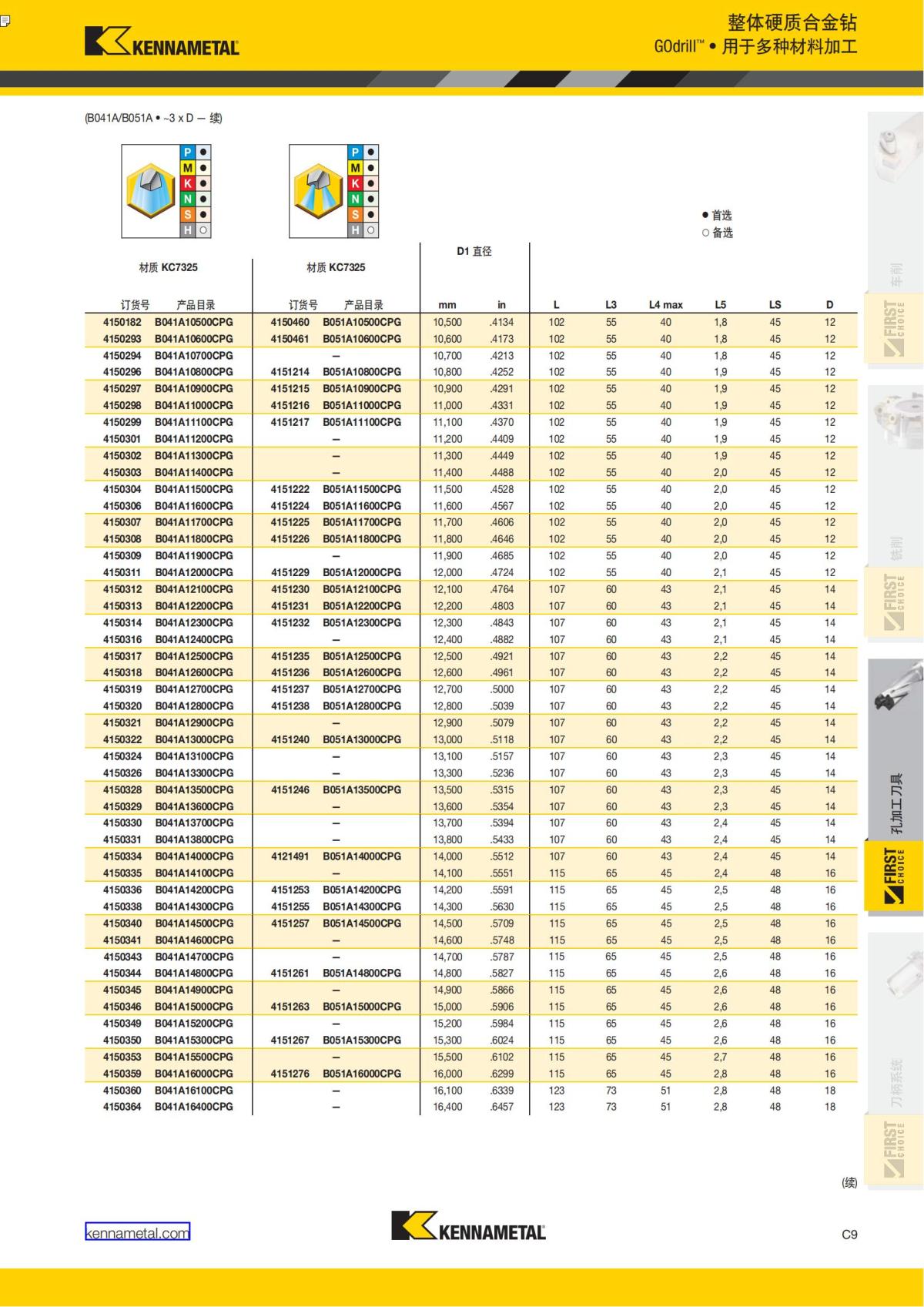Click the L4 max column header
This screenshot has width=924, height=1307.
pyautogui.click(x=665, y=305)
